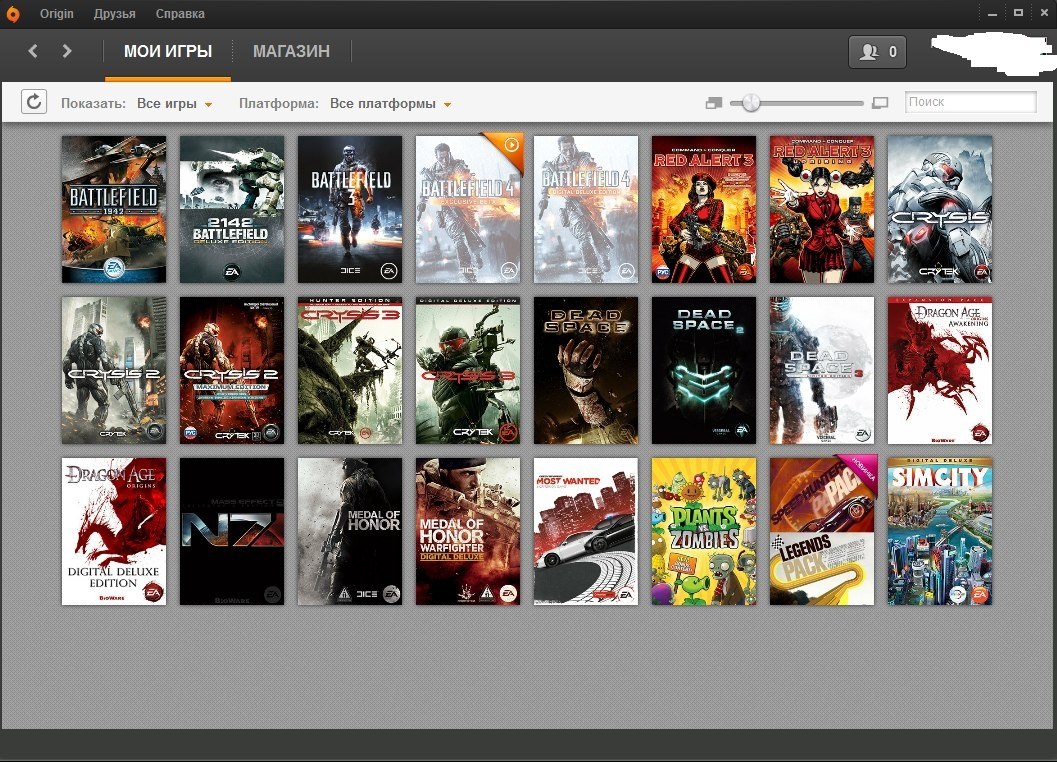Select the first Dead Space tile
The height and width of the screenshot is (762, 1057).
click(586, 370)
